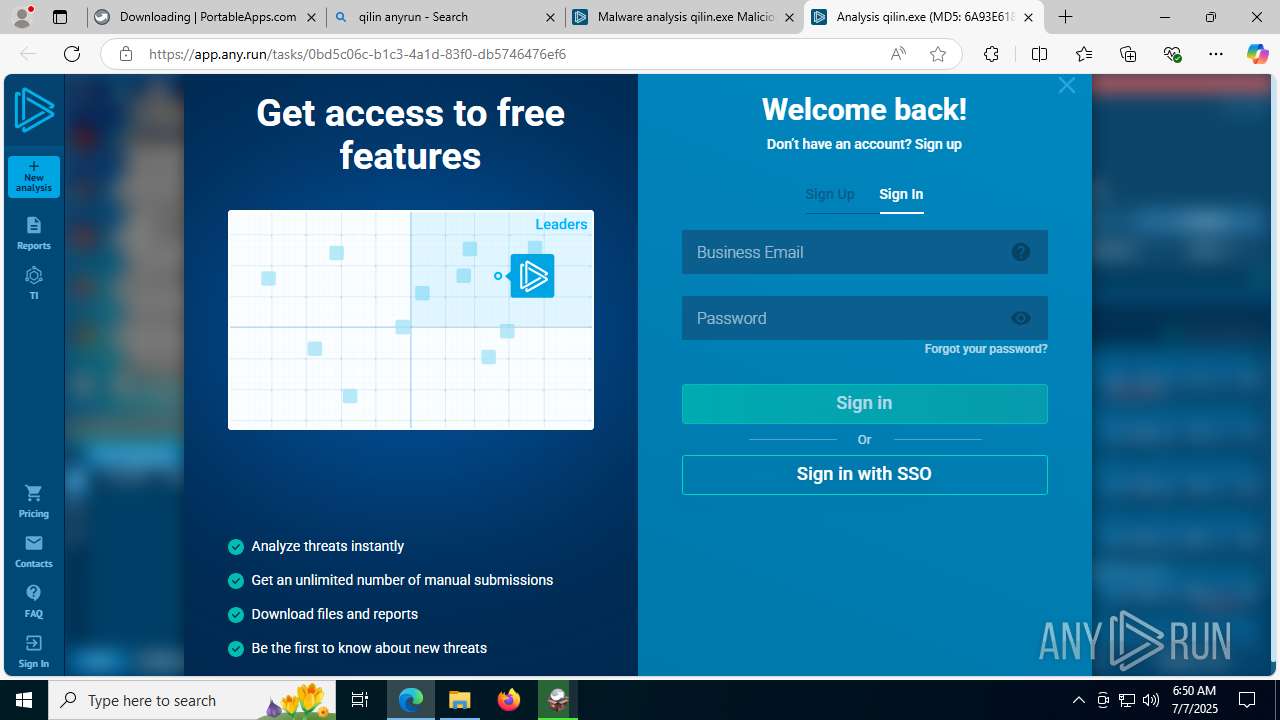Click the green Sign in button
This screenshot has width=1280, height=720.
pyautogui.click(x=865, y=404)
